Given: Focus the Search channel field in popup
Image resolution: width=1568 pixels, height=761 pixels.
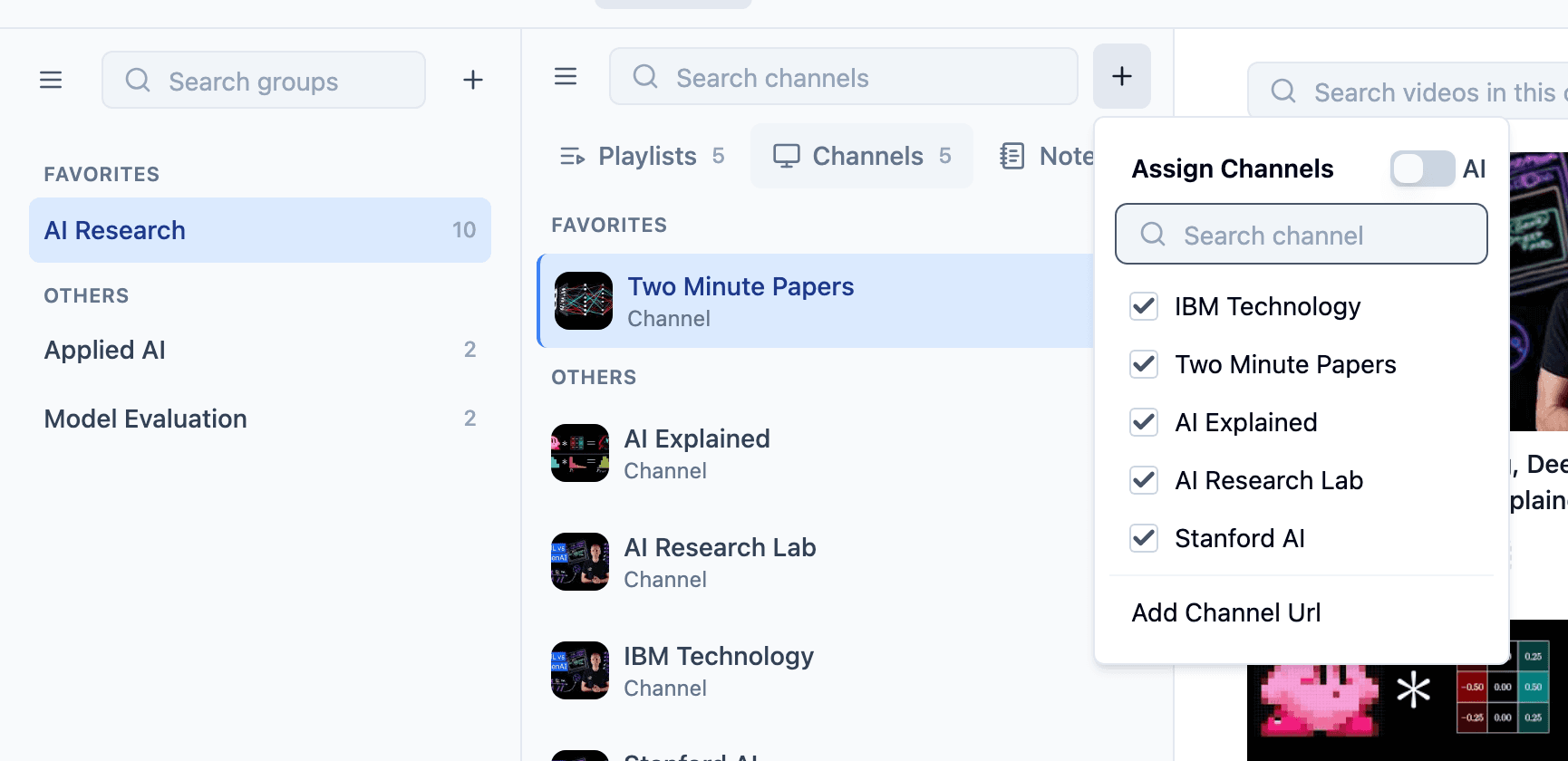Looking at the screenshot, I should [1302, 234].
